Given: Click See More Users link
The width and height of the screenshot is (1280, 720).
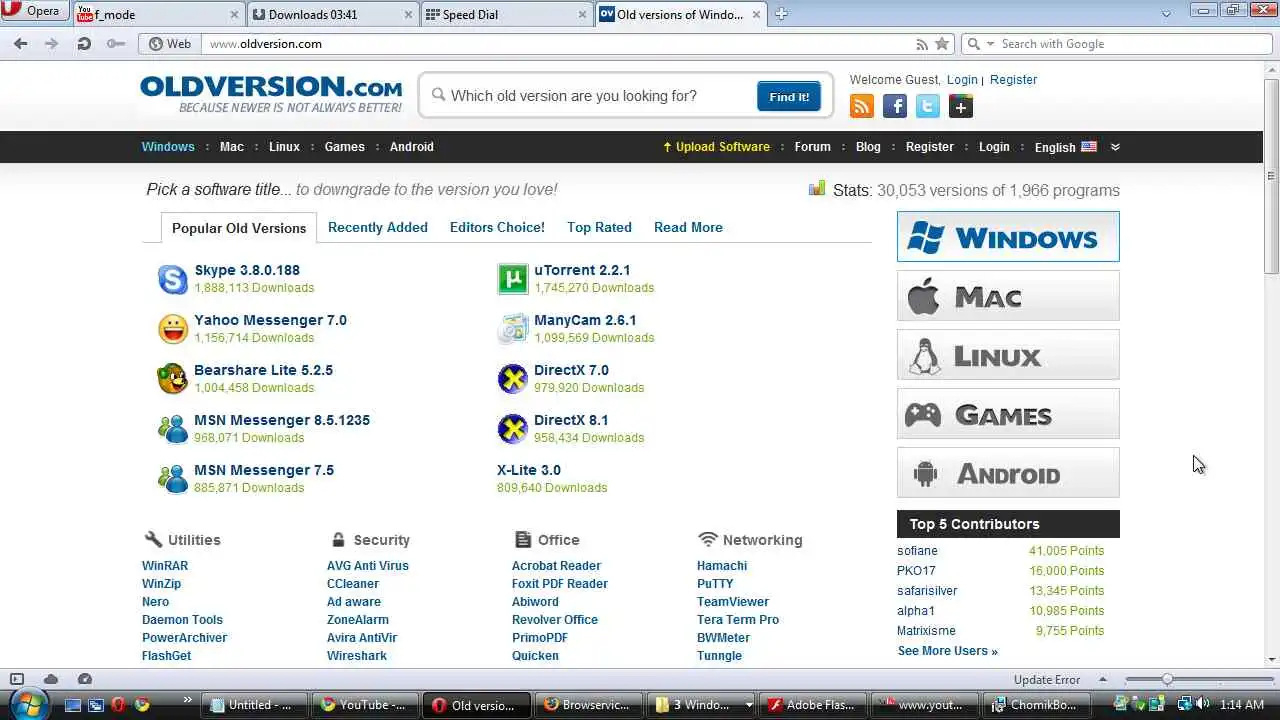Looking at the screenshot, I should (947, 651).
